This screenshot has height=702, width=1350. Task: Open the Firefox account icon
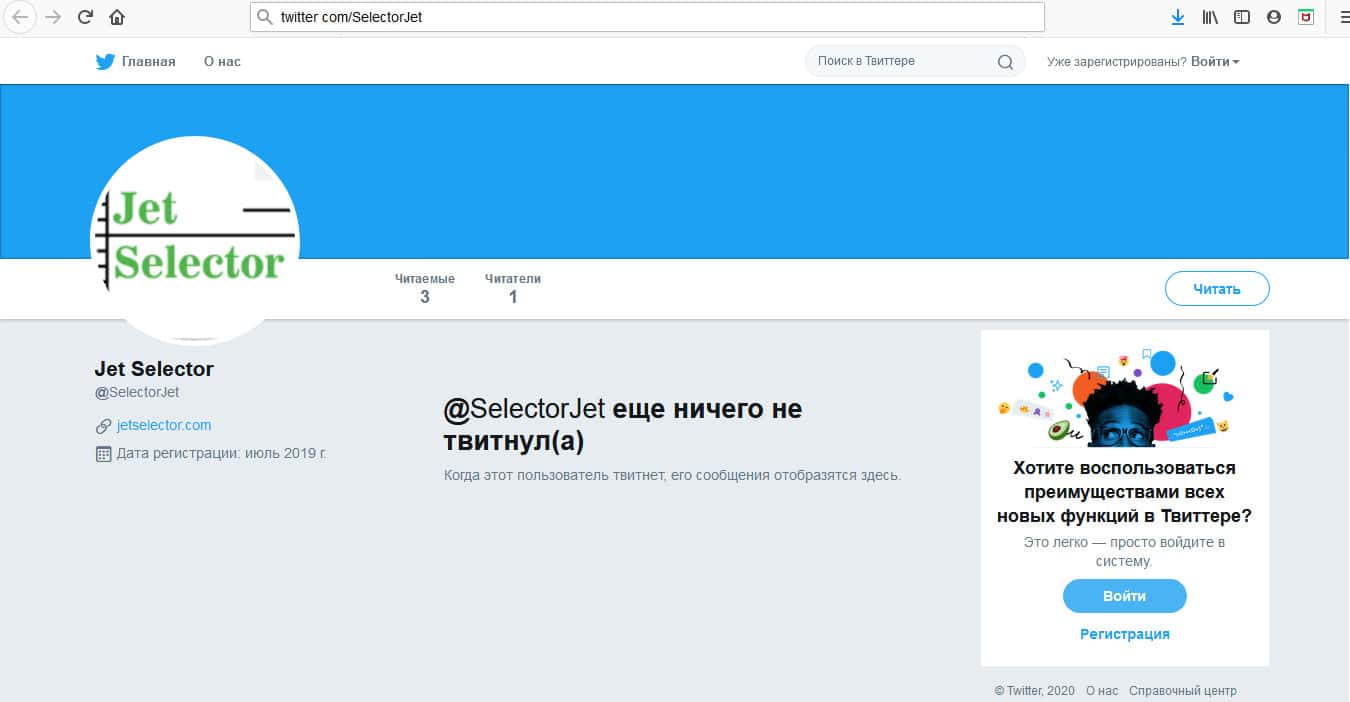[1274, 17]
